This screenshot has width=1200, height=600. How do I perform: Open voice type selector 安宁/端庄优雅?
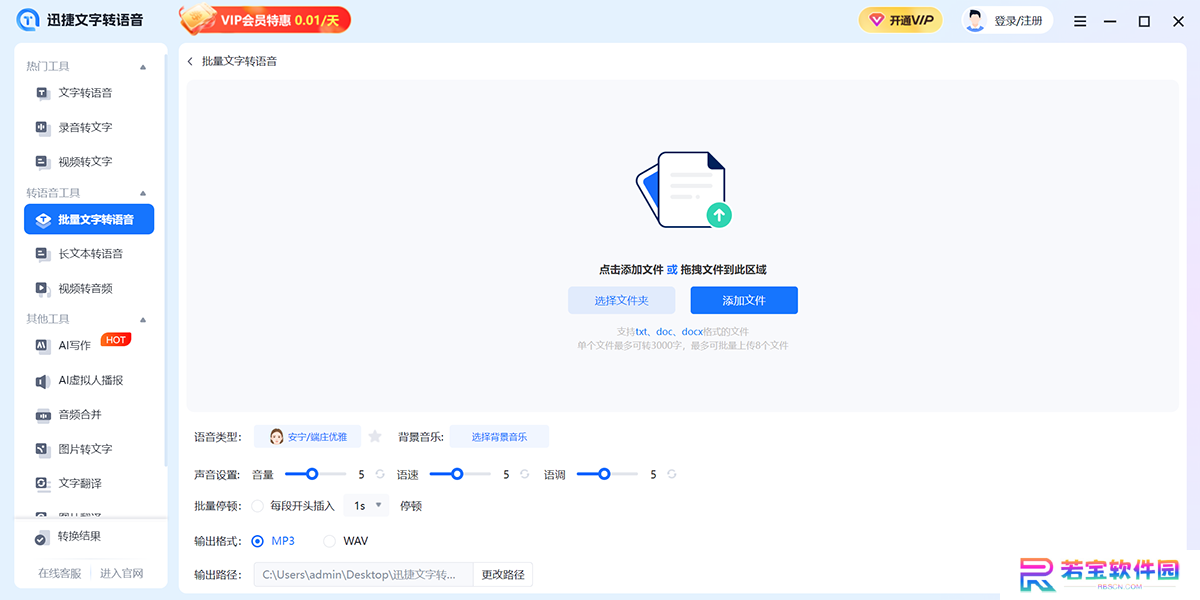pos(307,437)
